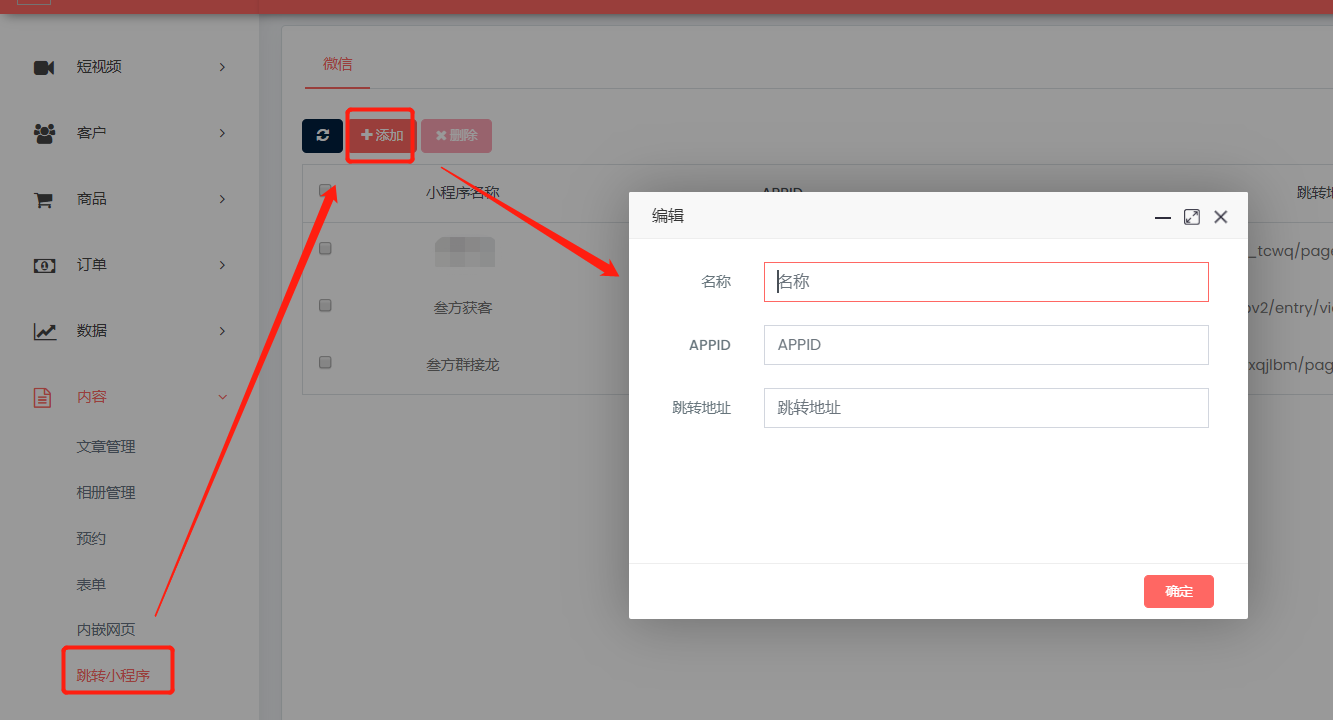This screenshot has width=1333, height=720.
Task: Check the 叁方群接龙 row checkbox
Action: 325,362
